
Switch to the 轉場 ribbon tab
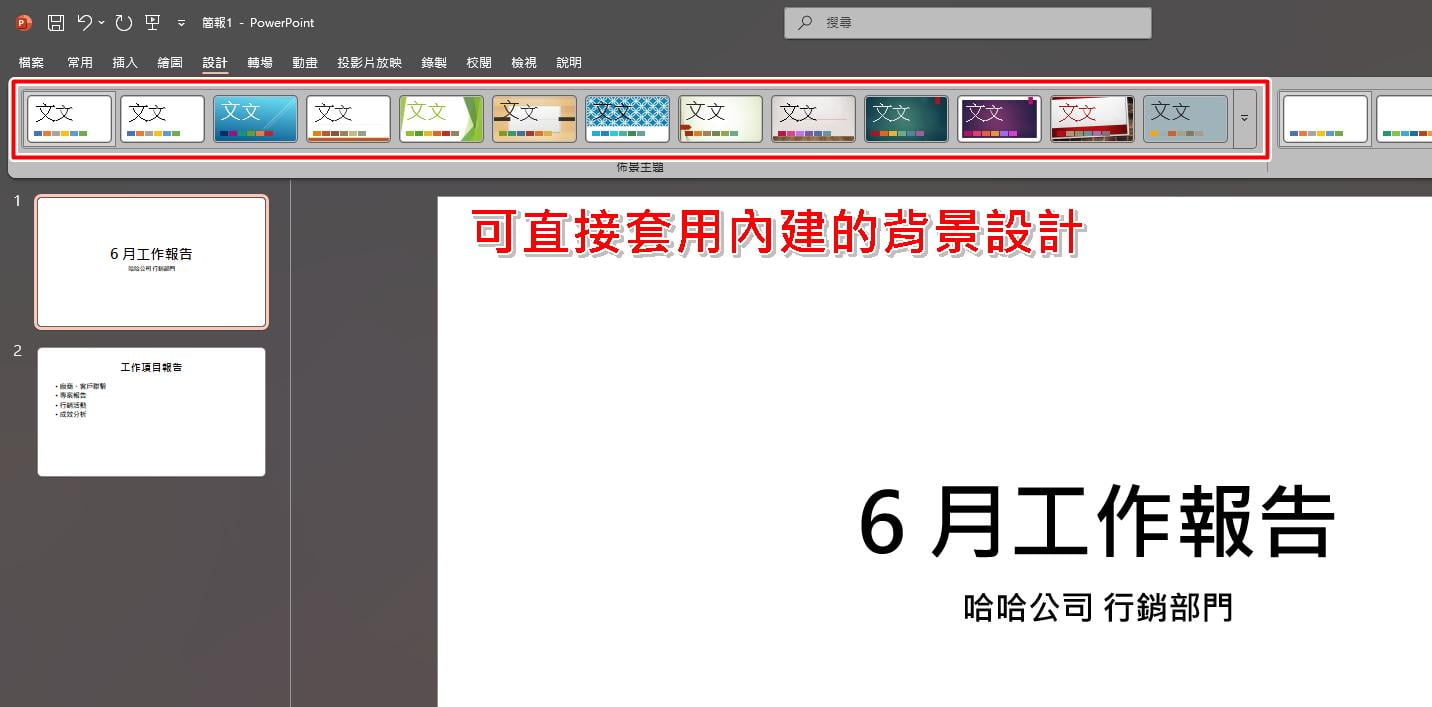click(x=260, y=62)
